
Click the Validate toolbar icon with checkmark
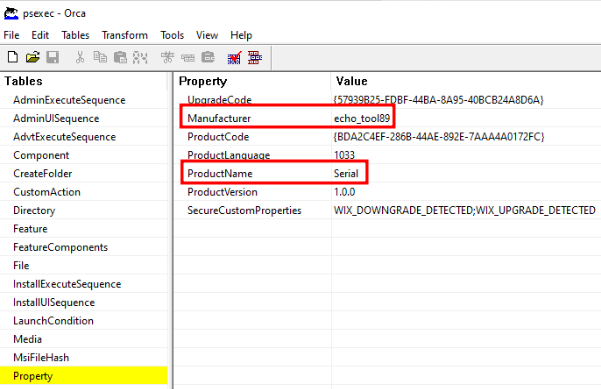click(x=235, y=57)
